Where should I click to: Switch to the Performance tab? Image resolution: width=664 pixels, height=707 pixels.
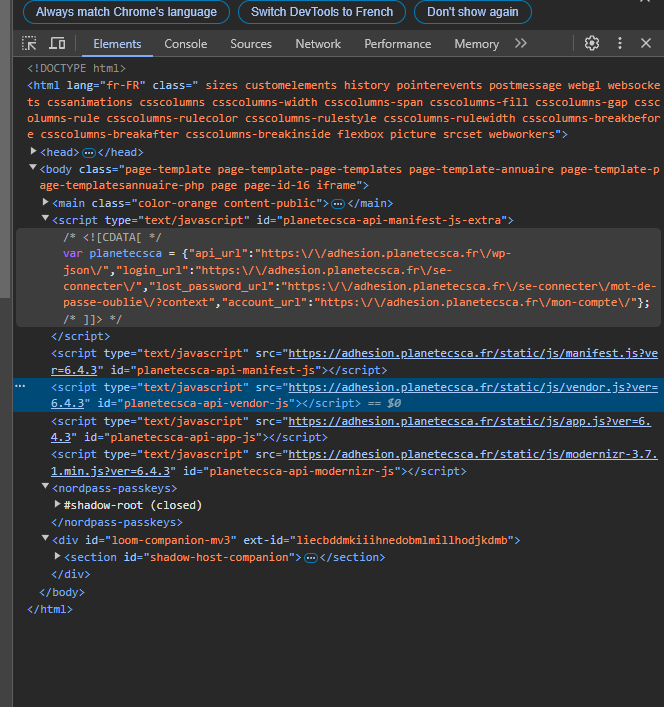[398, 44]
